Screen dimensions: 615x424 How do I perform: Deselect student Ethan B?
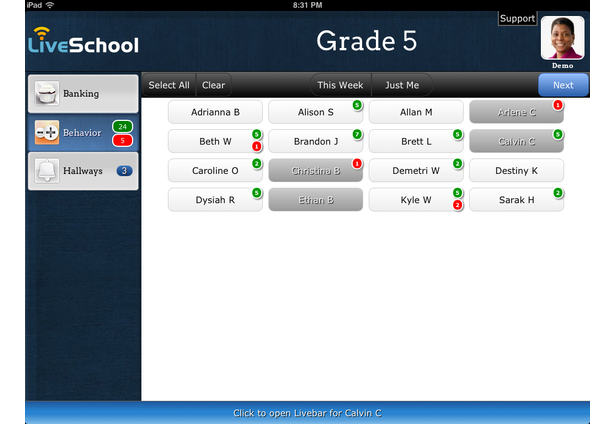coord(316,200)
